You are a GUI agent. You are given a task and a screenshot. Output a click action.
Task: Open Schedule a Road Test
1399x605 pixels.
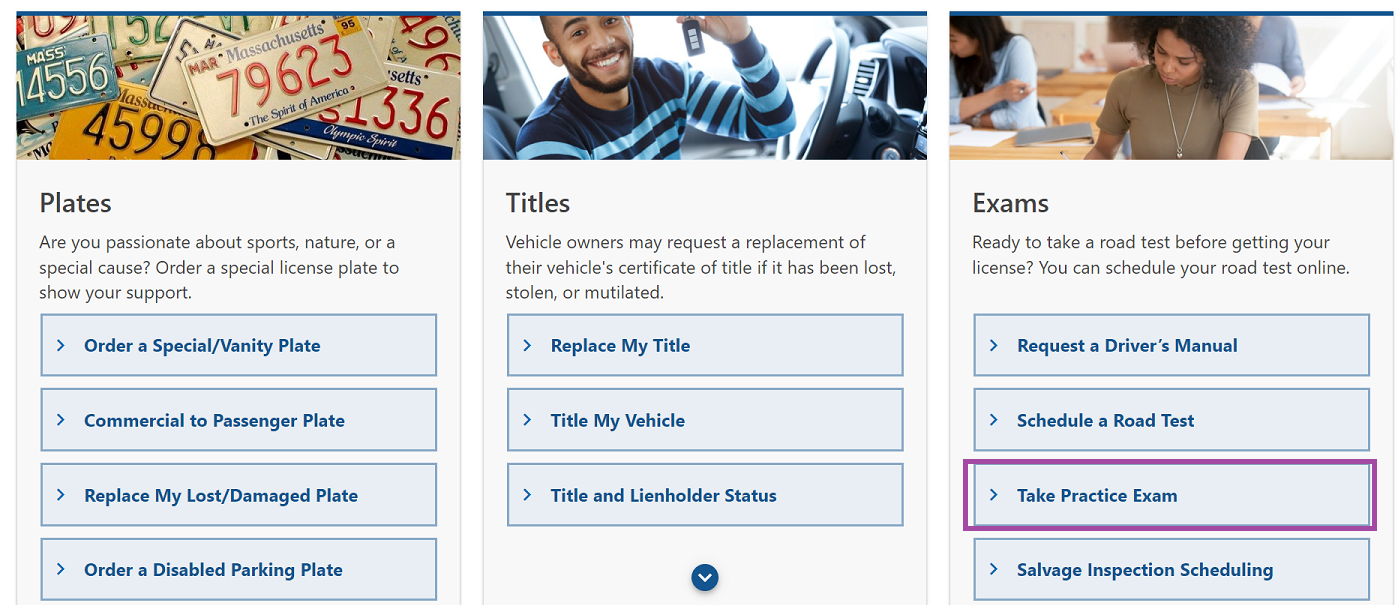click(1105, 421)
